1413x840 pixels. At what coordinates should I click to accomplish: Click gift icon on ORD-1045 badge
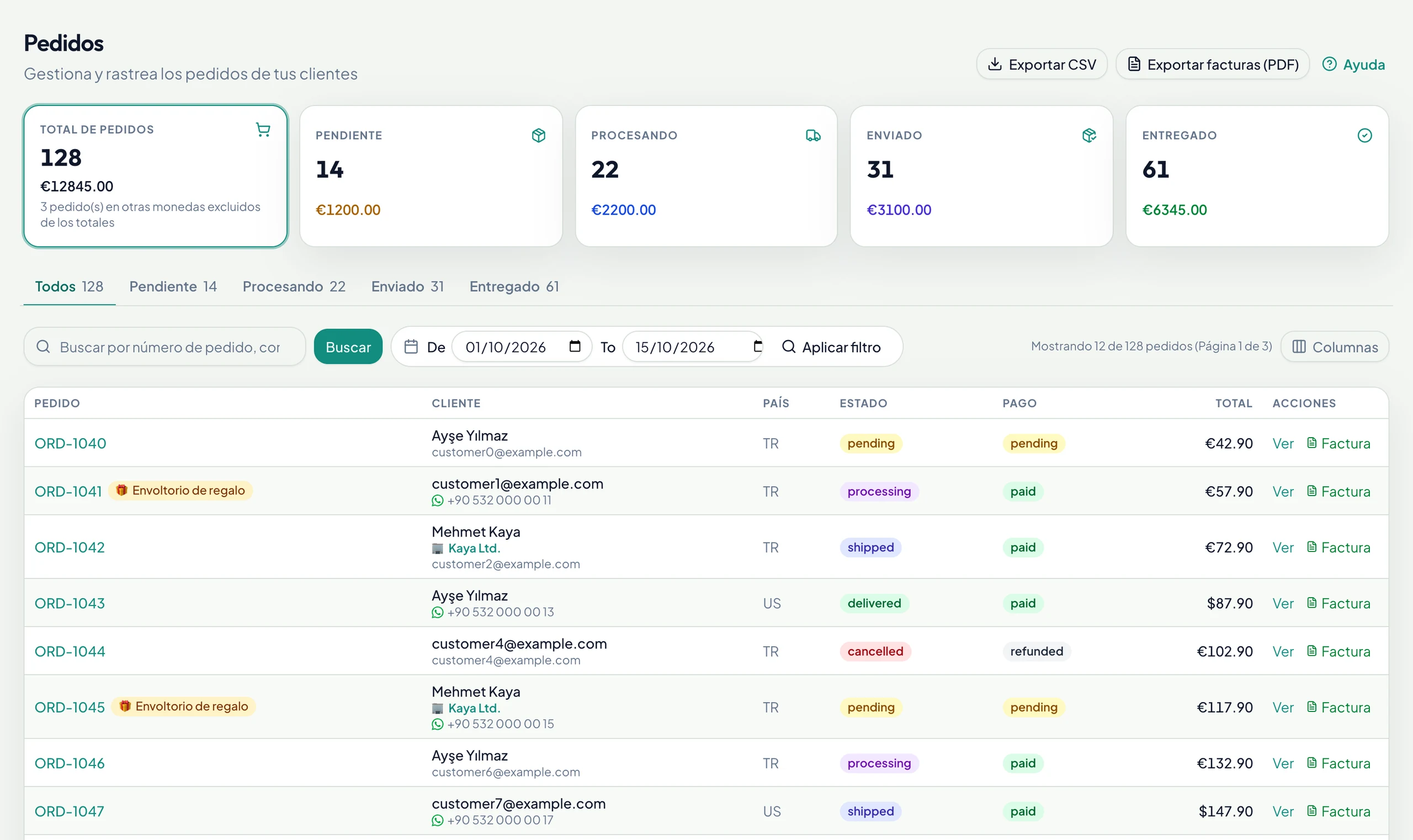coord(125,706)
